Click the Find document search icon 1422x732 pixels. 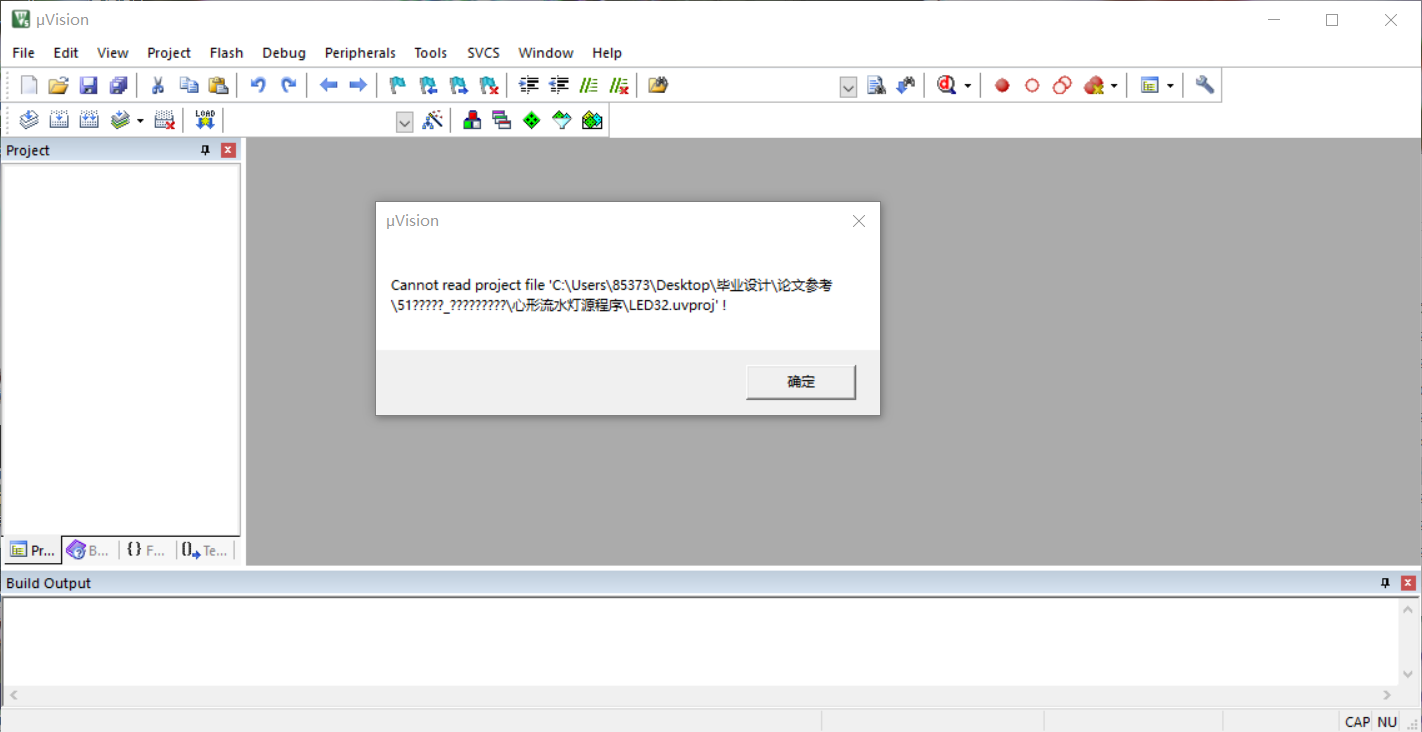coord(876,85)
